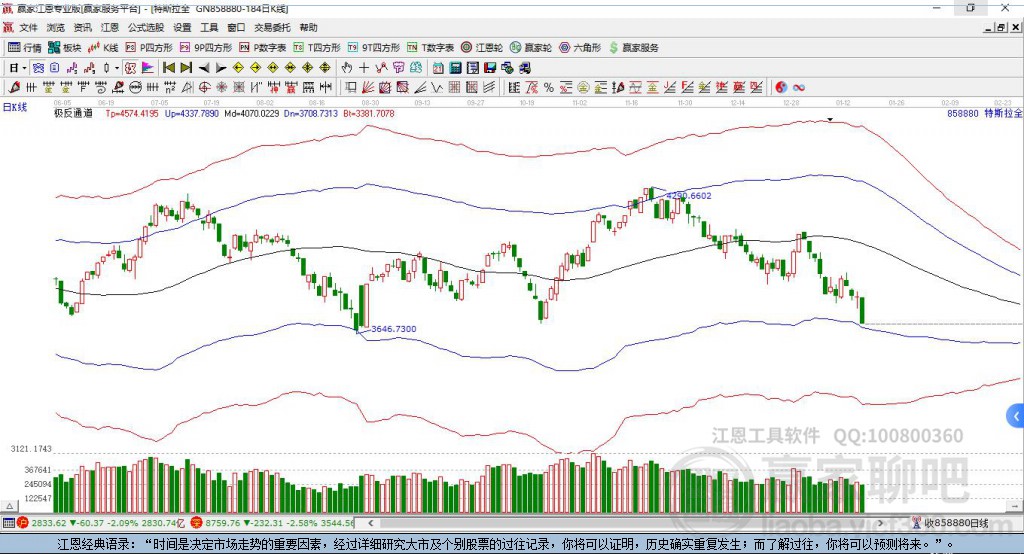Image resolution: width=1024 pixels, height=554 pixels.
Task: Open the 江恩 menu
Action: pos(110,27)
